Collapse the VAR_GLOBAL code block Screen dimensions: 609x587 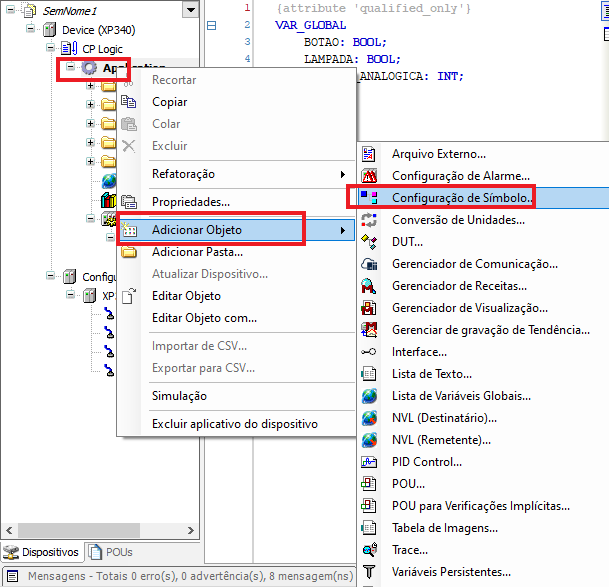click(211, 26)
